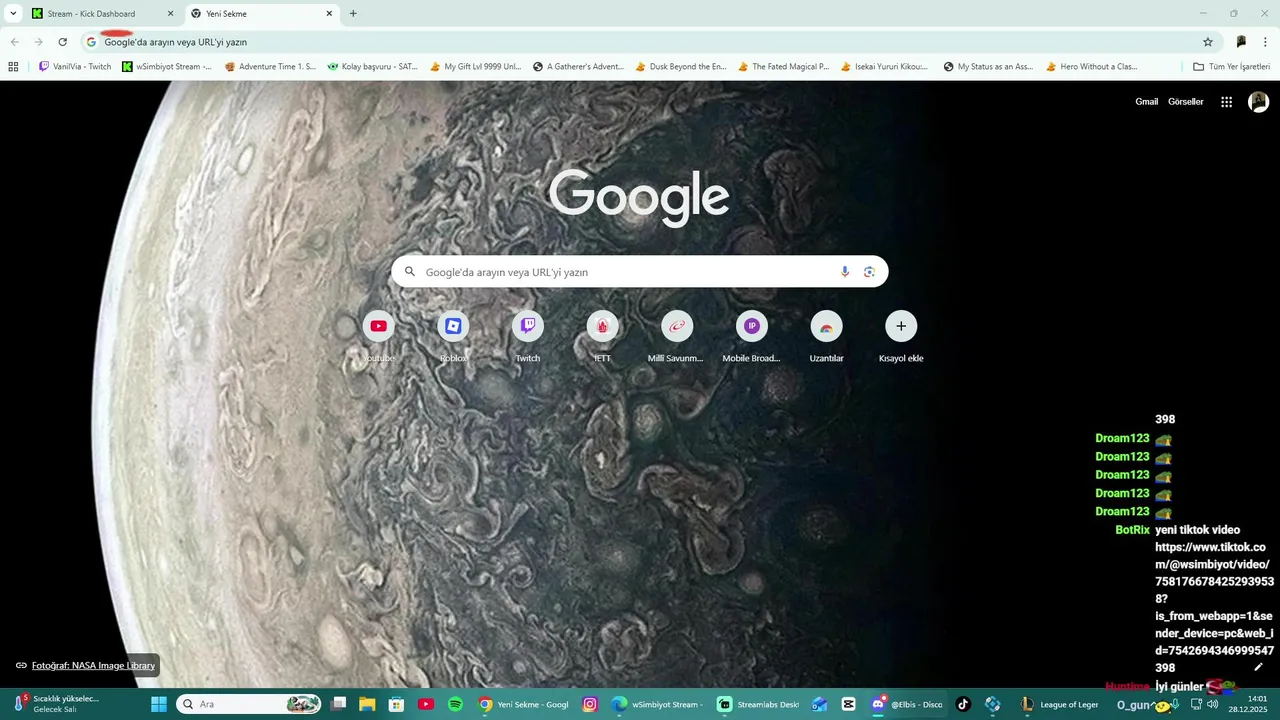Open the volume control in system tray
This screenshot has height=720, width=1280.
[1212, 704]
